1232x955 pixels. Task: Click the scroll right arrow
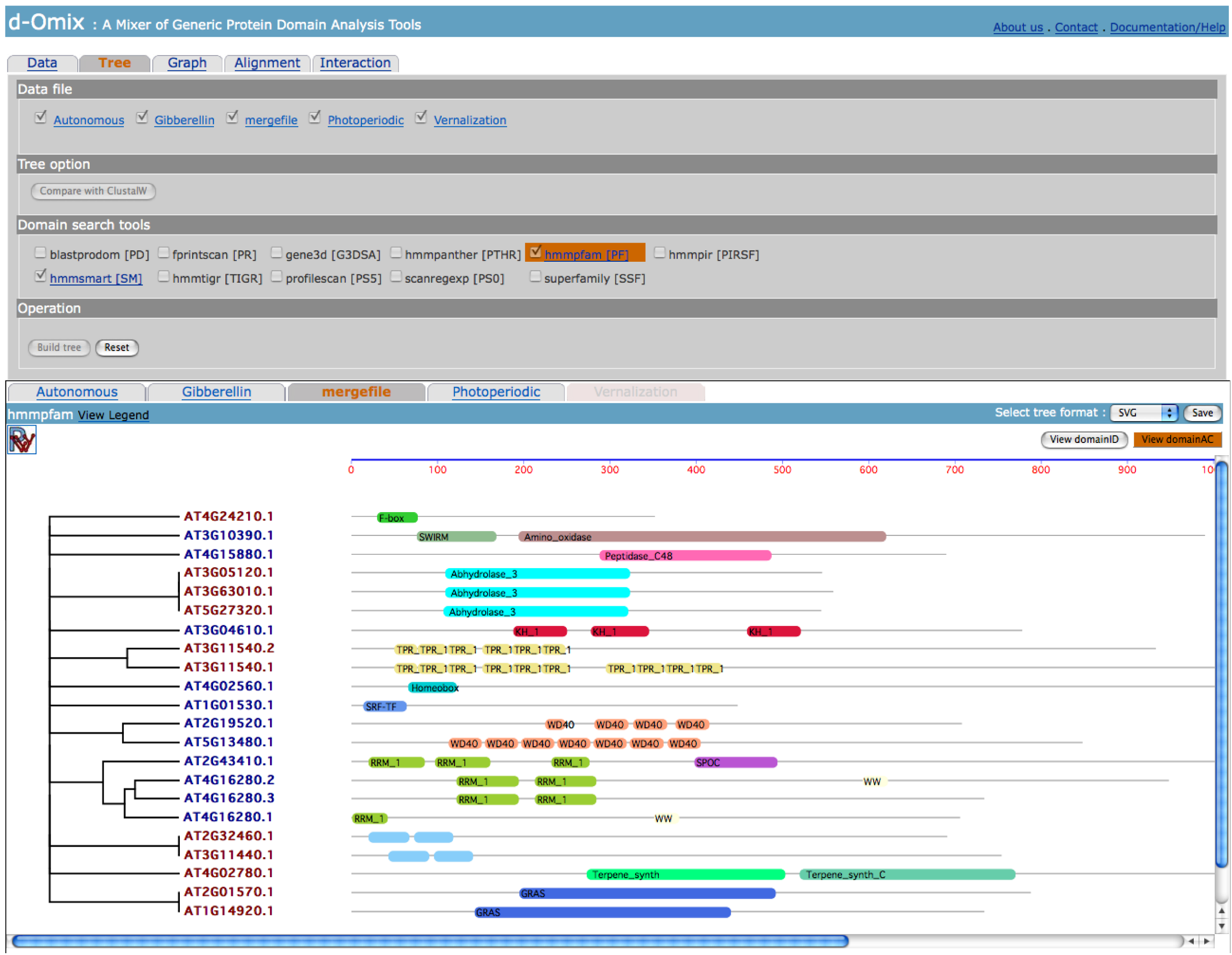1207,941
